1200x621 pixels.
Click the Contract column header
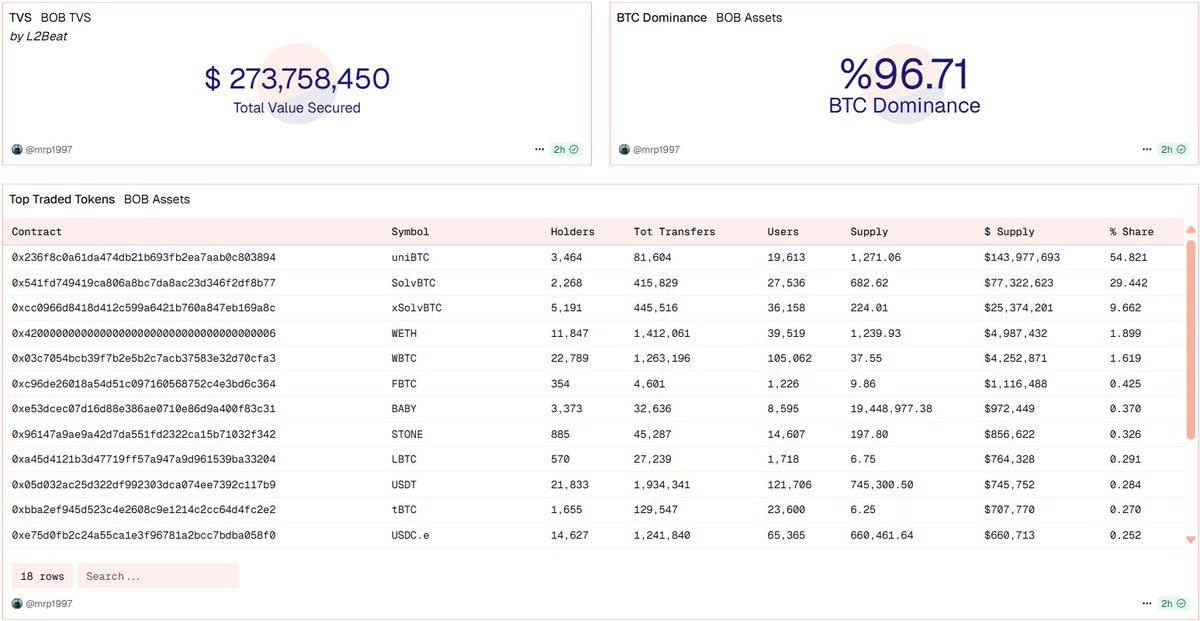tap(36, 231)
